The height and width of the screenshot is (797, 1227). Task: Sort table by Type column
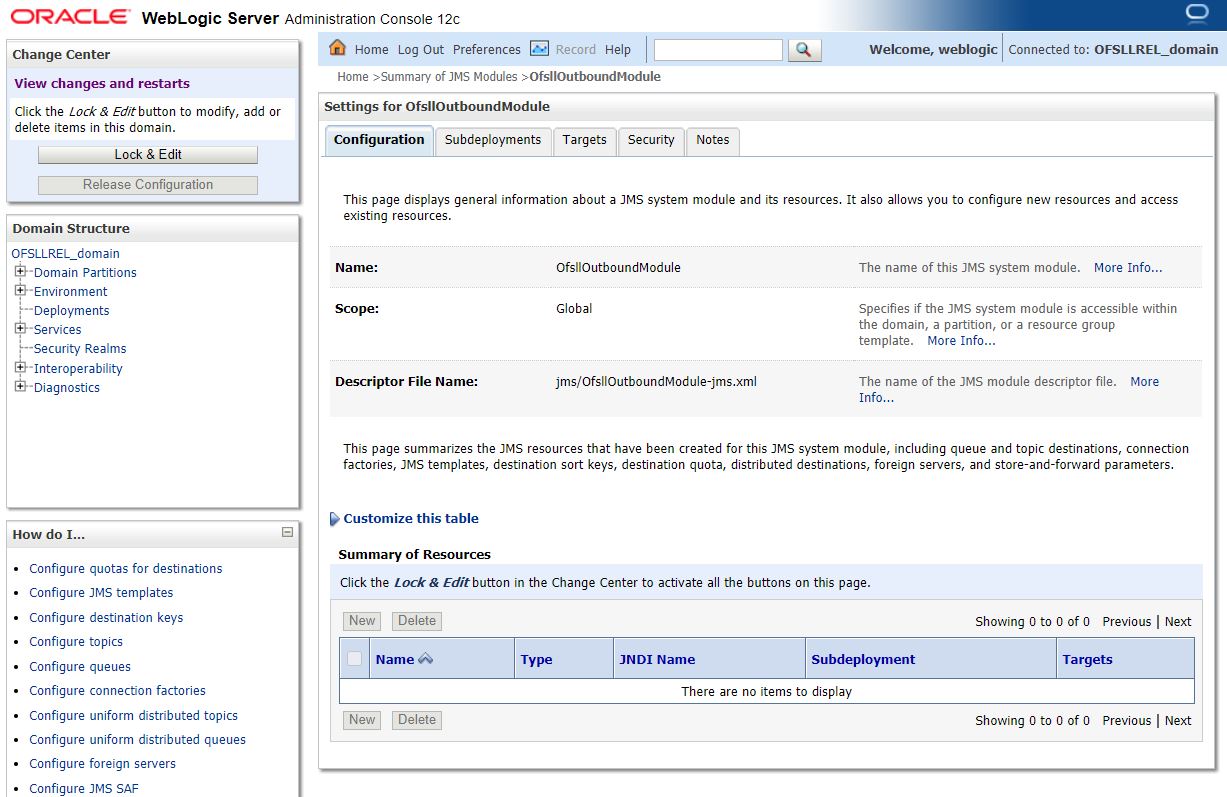pyautogui.click(x=537, y=659)
